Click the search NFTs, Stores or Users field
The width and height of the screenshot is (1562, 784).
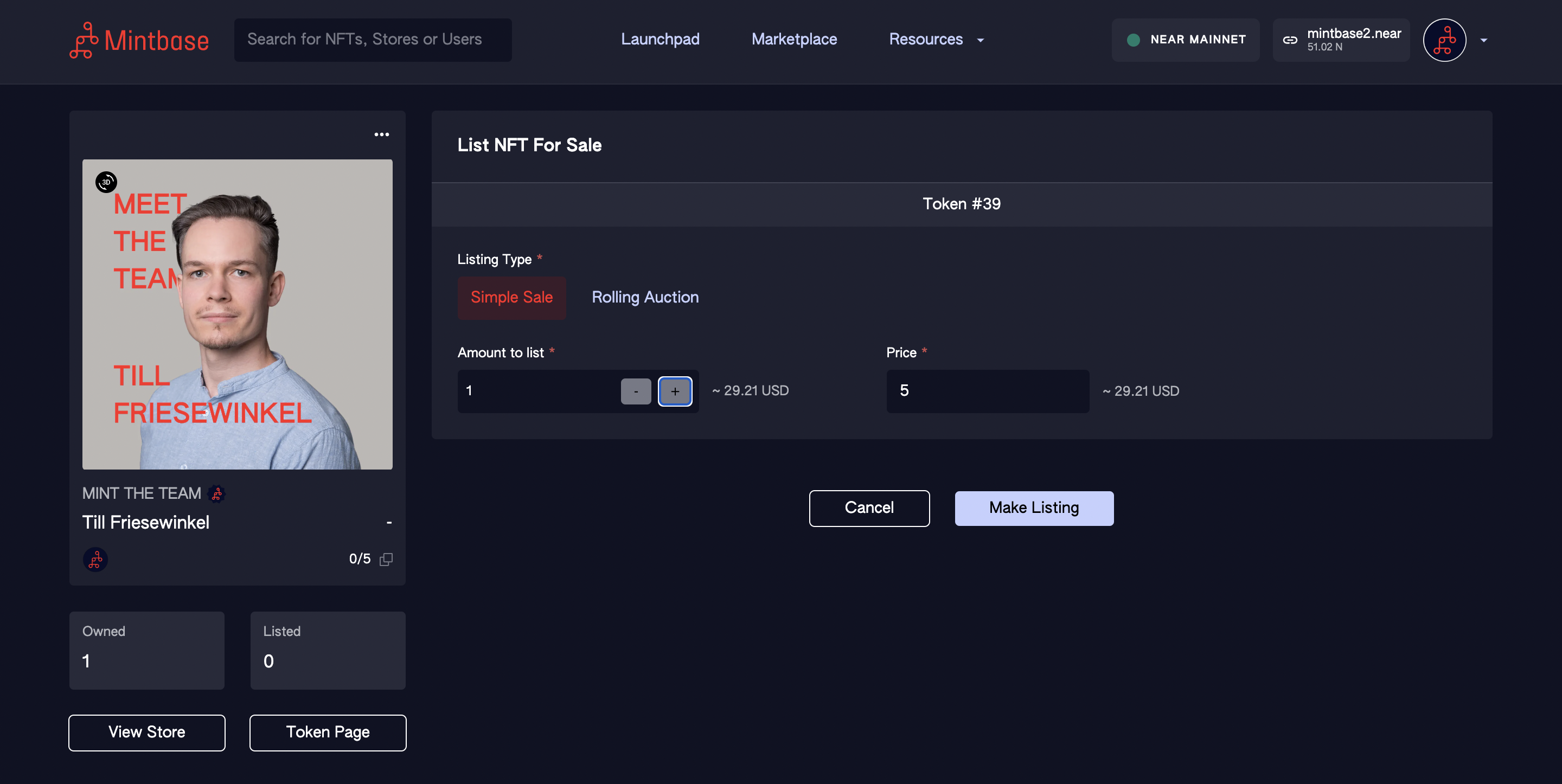point(372,40)
